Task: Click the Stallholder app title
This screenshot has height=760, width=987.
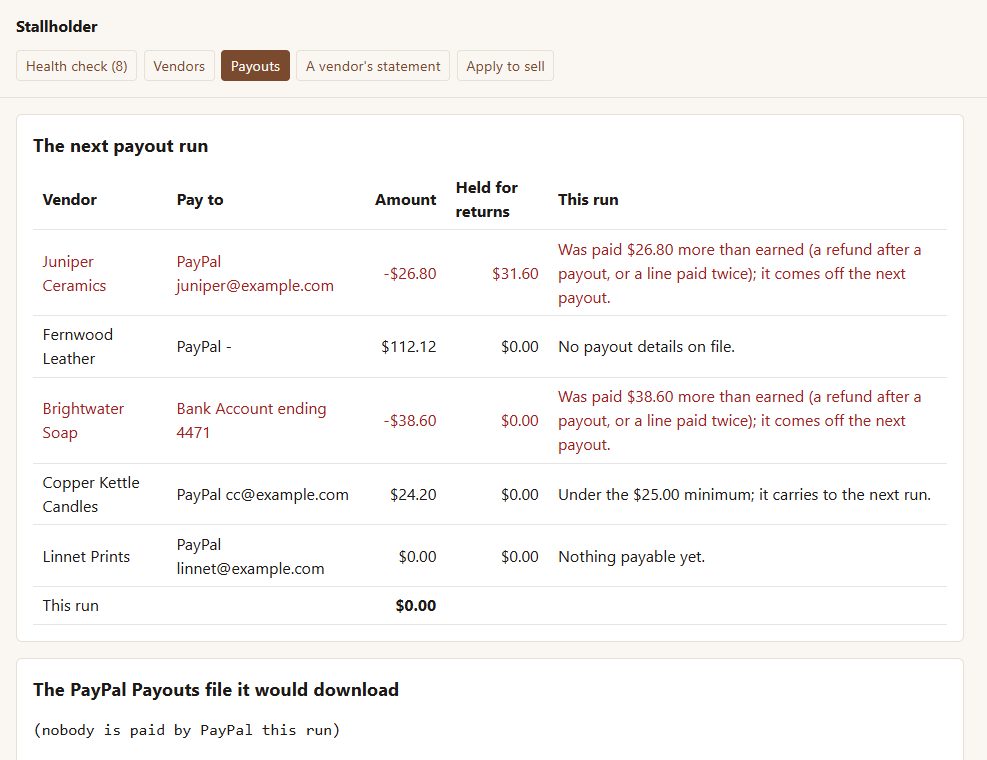Action: coord(57,26)
